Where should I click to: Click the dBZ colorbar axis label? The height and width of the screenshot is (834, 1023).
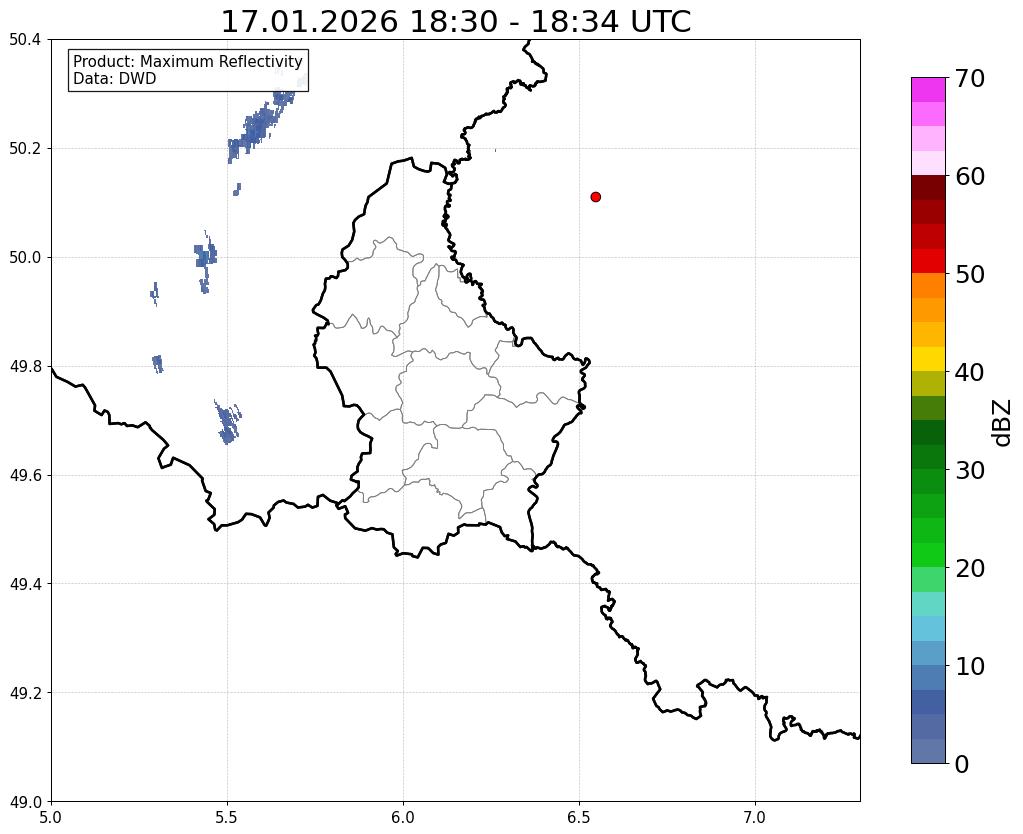1003,423
